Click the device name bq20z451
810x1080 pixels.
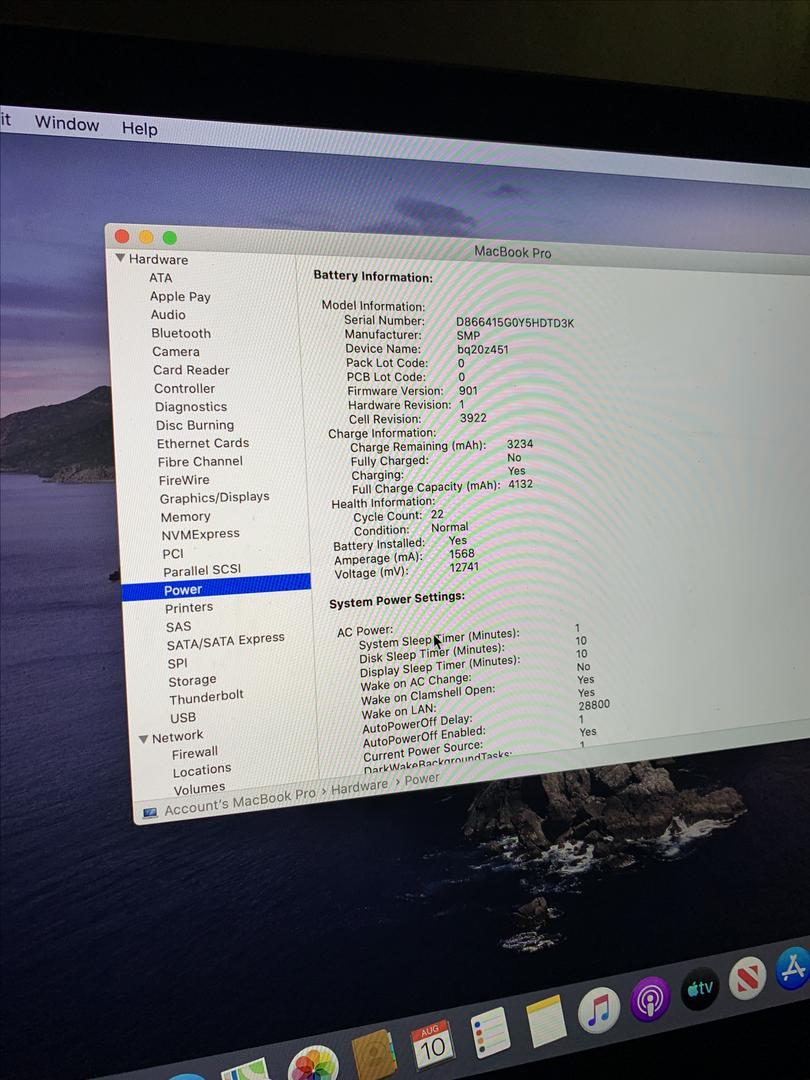(482, 349)
